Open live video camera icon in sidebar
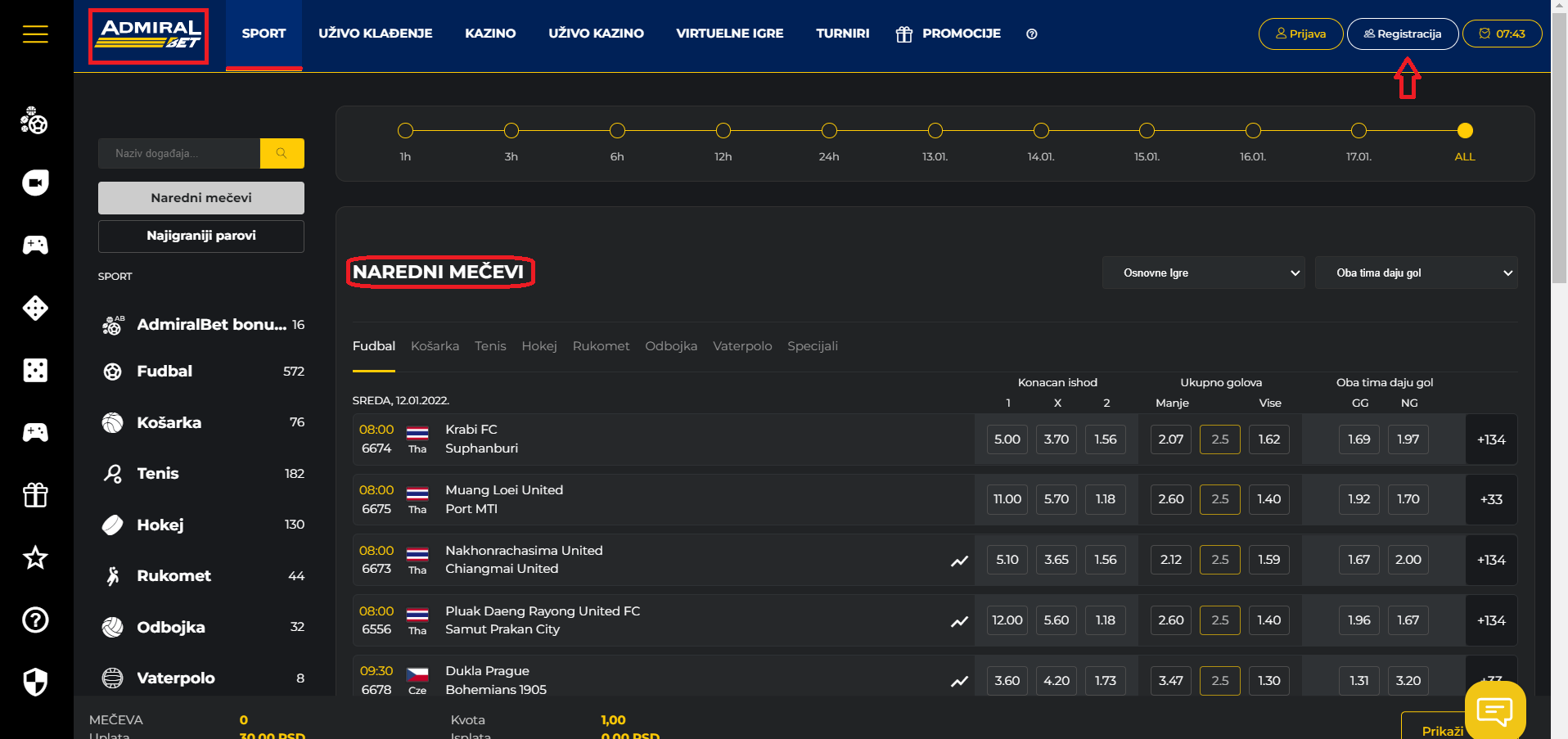The image size is (1568, 739). (x=35, y=182)
